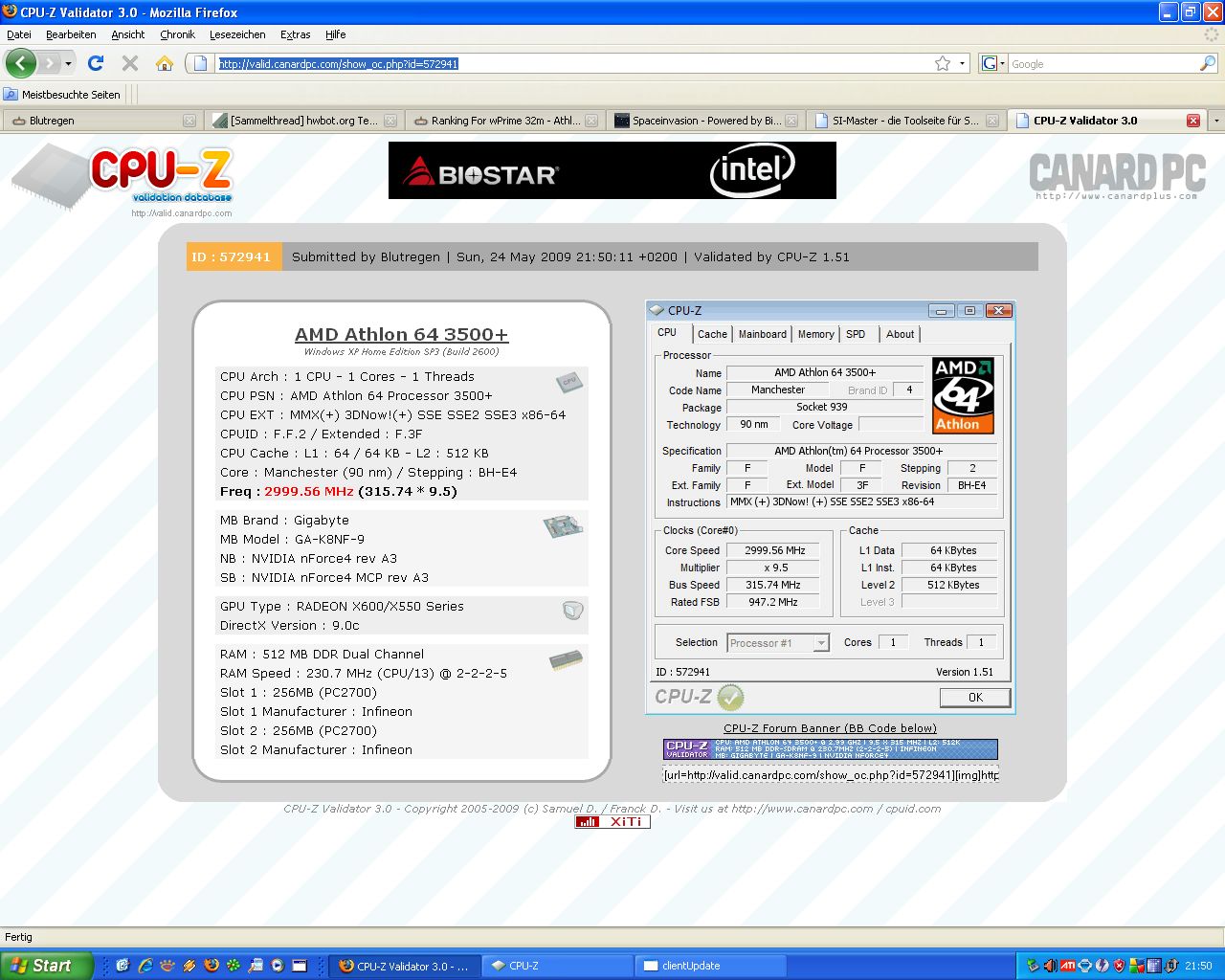The image size is (1225, 980).
Task: Click the AMD Athlon 64 3500+ heading link
Action: [402, 334]
